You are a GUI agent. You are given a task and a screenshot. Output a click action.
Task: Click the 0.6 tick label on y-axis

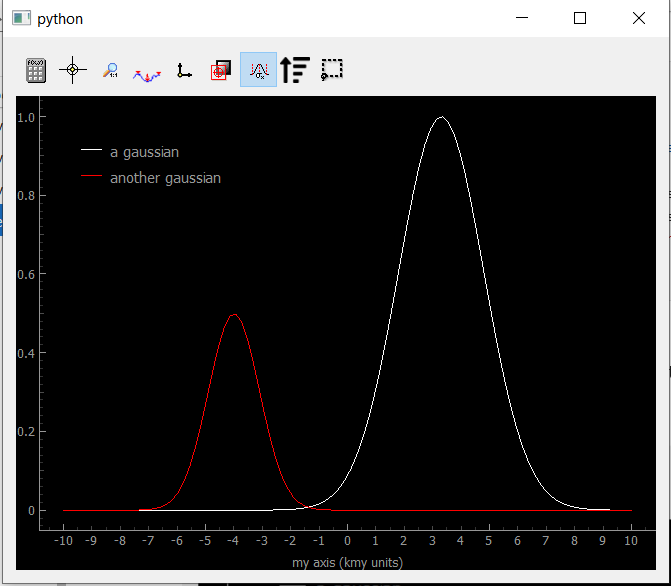(26, 274)
